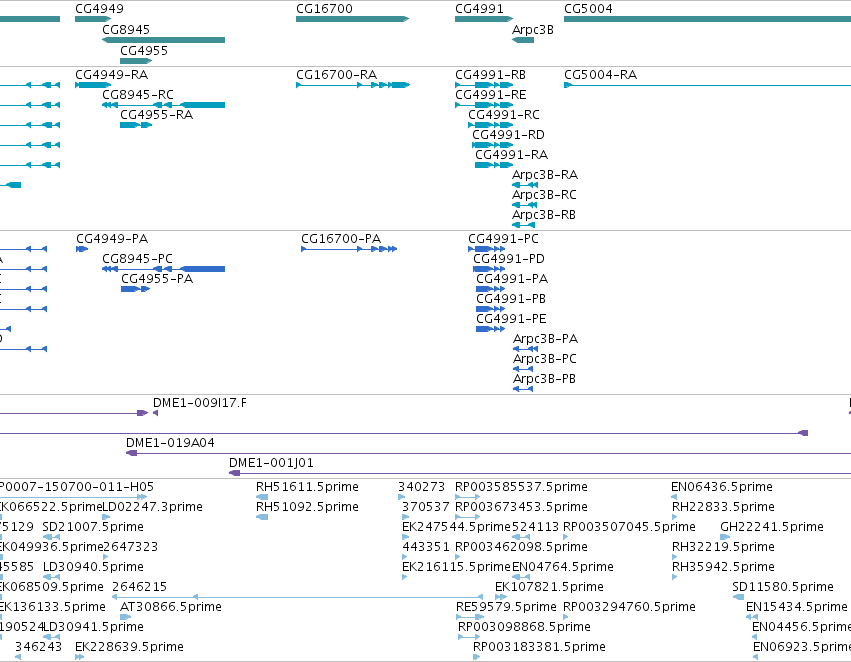Click EST EK107821.5prime

click(x=549, y=587)
